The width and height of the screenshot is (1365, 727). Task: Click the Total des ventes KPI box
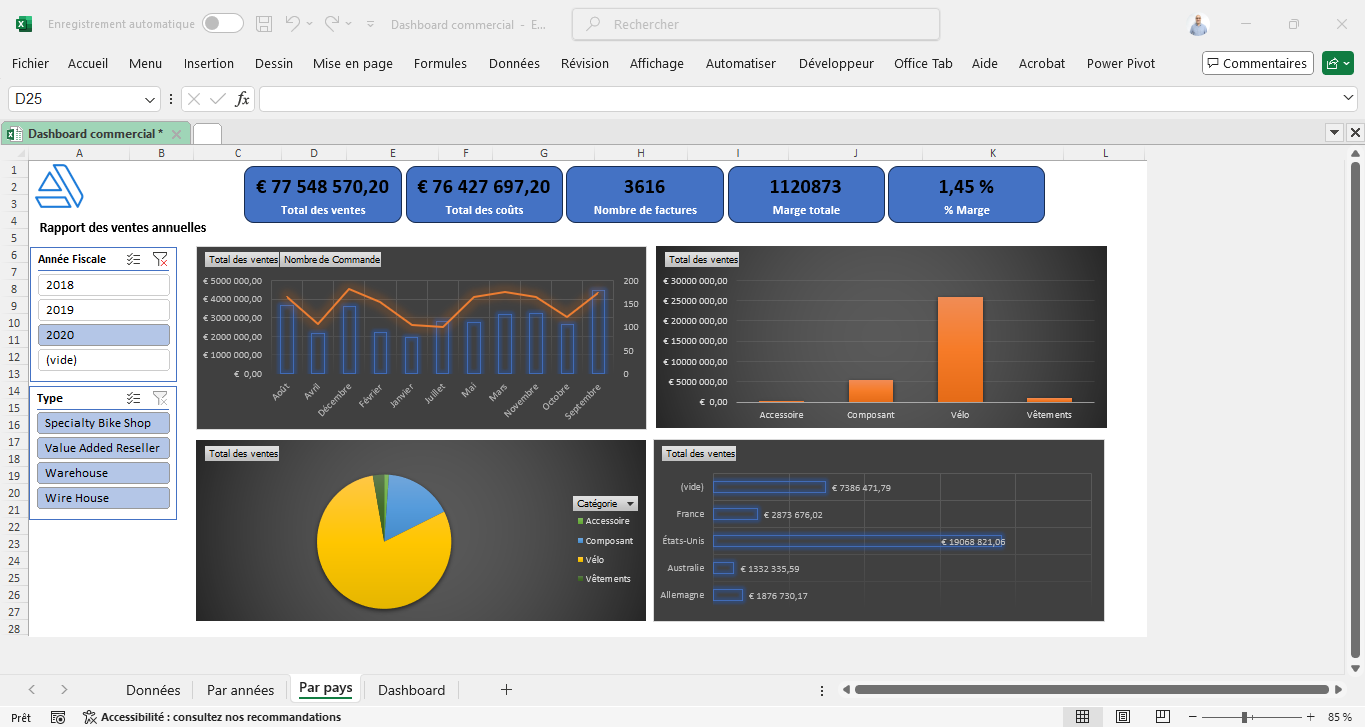(322, 194)
